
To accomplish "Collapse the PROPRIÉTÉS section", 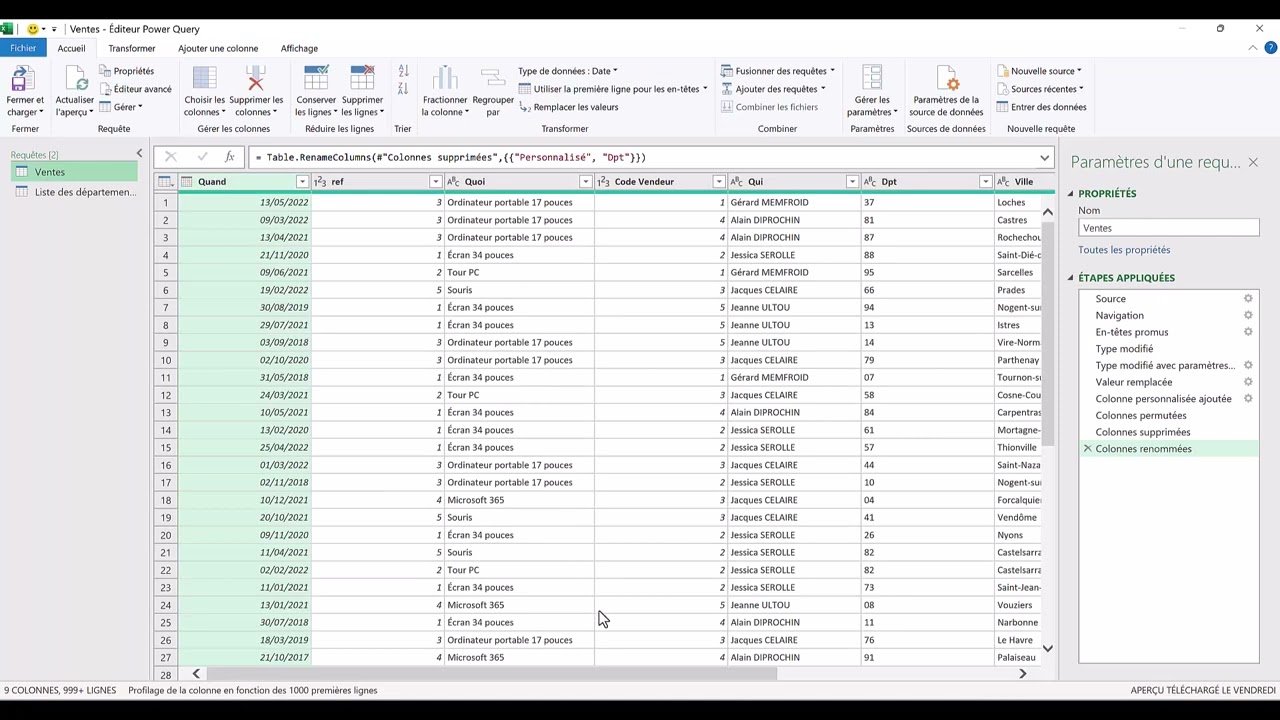I will [1070, 194].
